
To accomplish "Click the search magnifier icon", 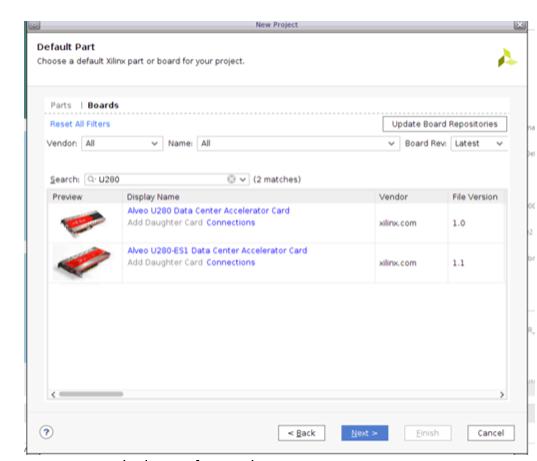I will (x=91, y=179).
